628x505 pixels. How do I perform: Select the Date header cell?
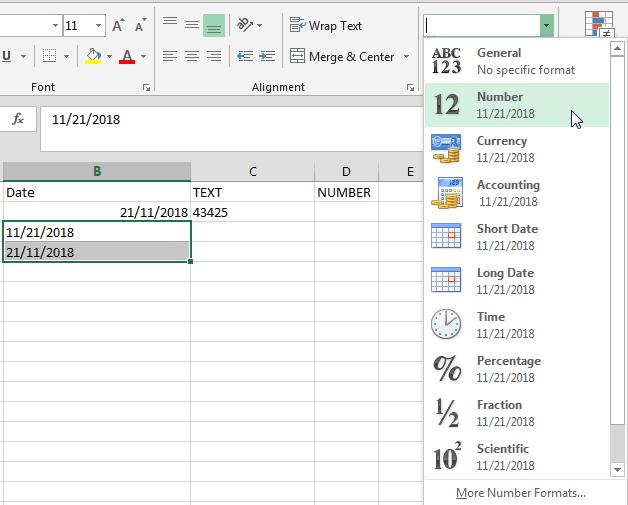[97, 192]
